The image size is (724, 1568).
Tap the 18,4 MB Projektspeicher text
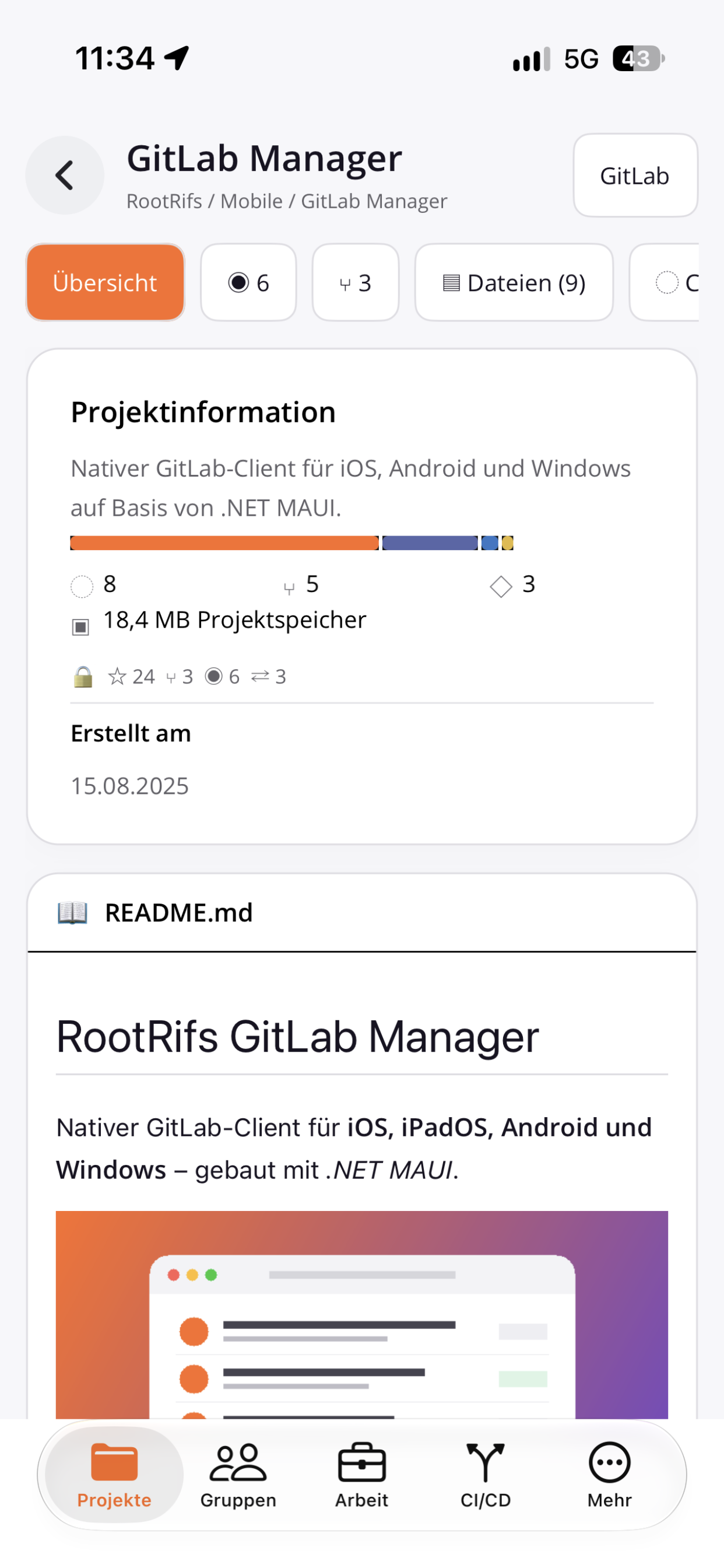tap(235, 619)
